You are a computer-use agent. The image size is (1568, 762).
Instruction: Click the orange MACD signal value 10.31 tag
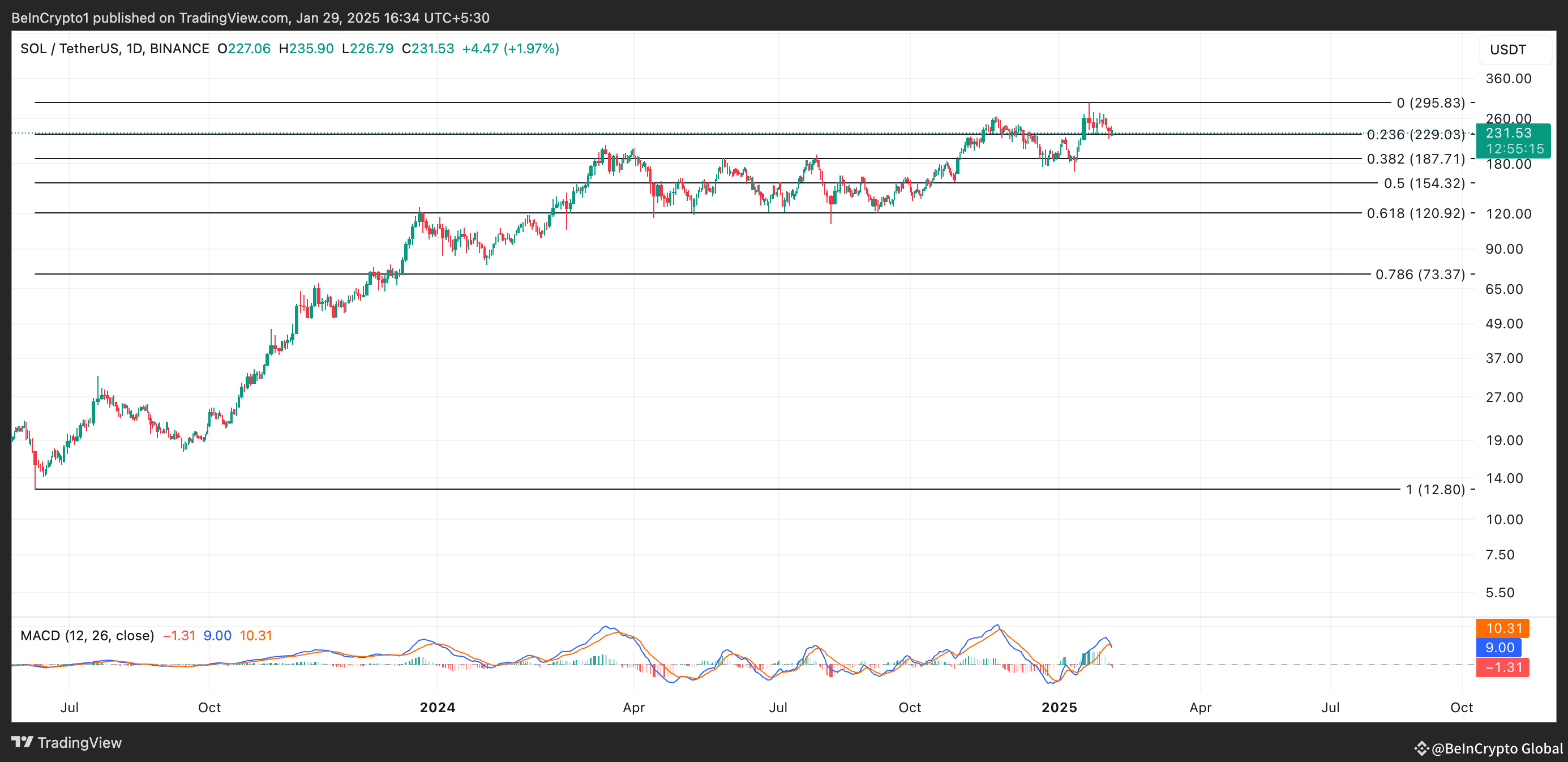1503,628
